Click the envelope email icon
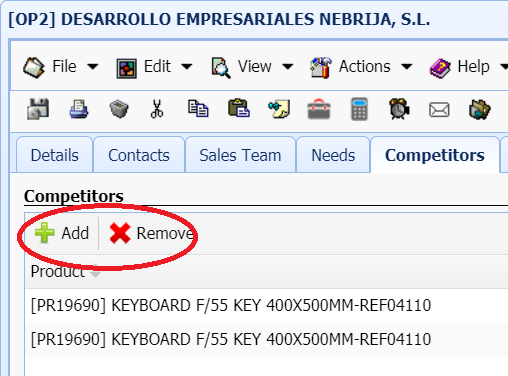This screenshot has width=508, height=376. pos(439,110)
